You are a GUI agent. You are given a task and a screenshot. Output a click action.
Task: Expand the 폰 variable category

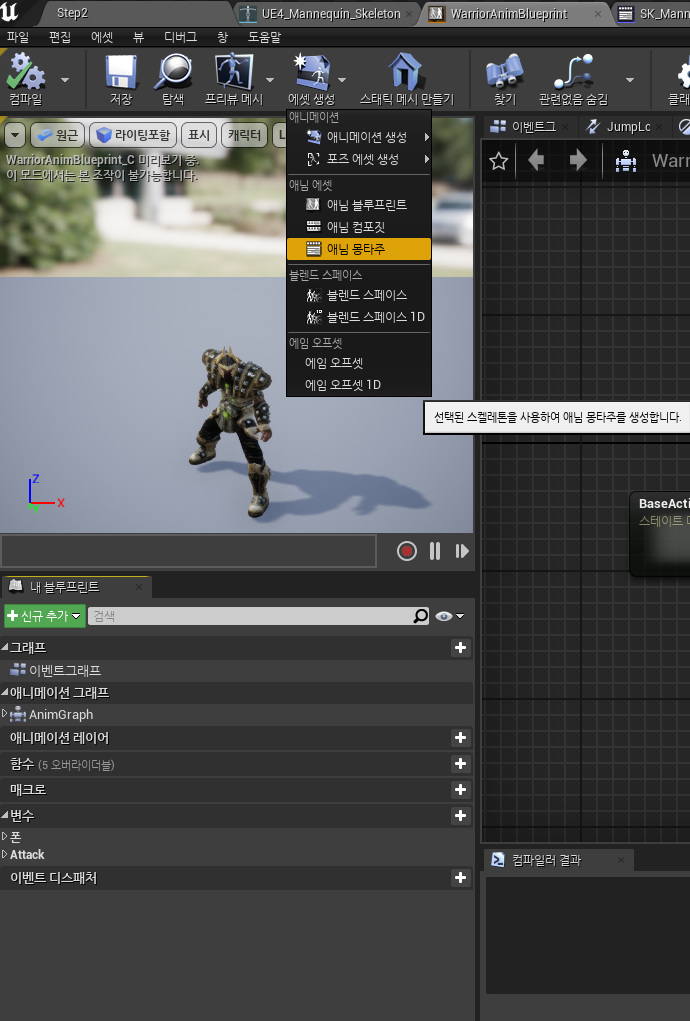click(5, 836)
